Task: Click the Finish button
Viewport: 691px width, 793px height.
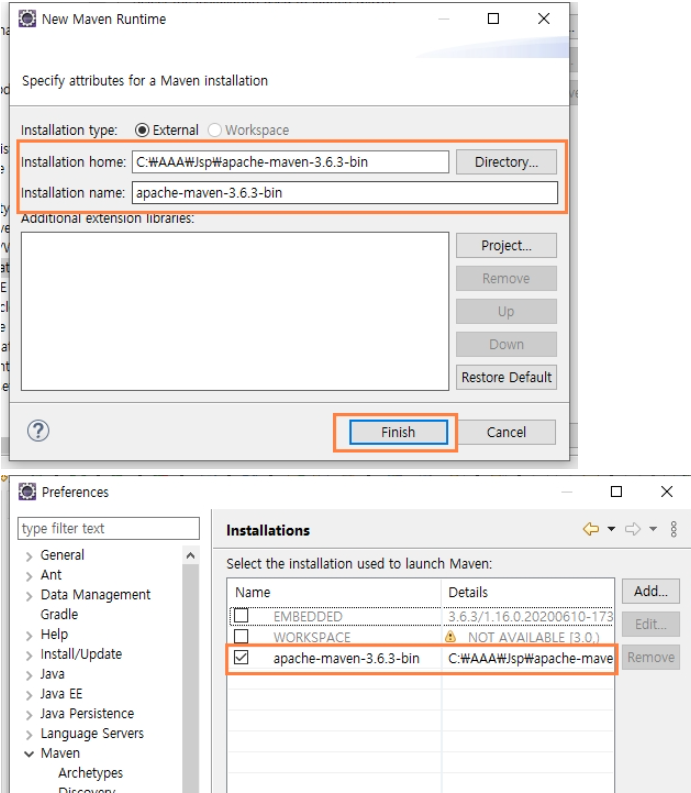Action: 398,432
